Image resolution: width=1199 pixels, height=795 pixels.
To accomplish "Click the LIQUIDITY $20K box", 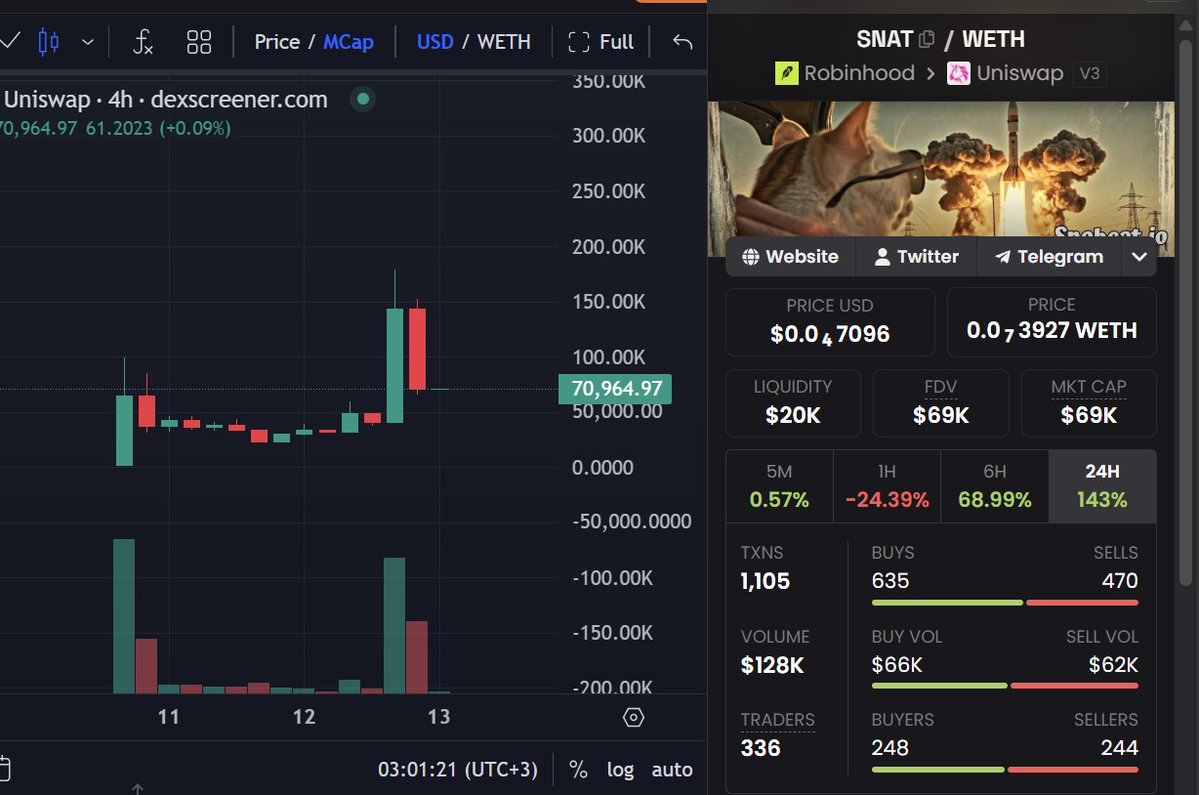I will (x=793, y=403).
